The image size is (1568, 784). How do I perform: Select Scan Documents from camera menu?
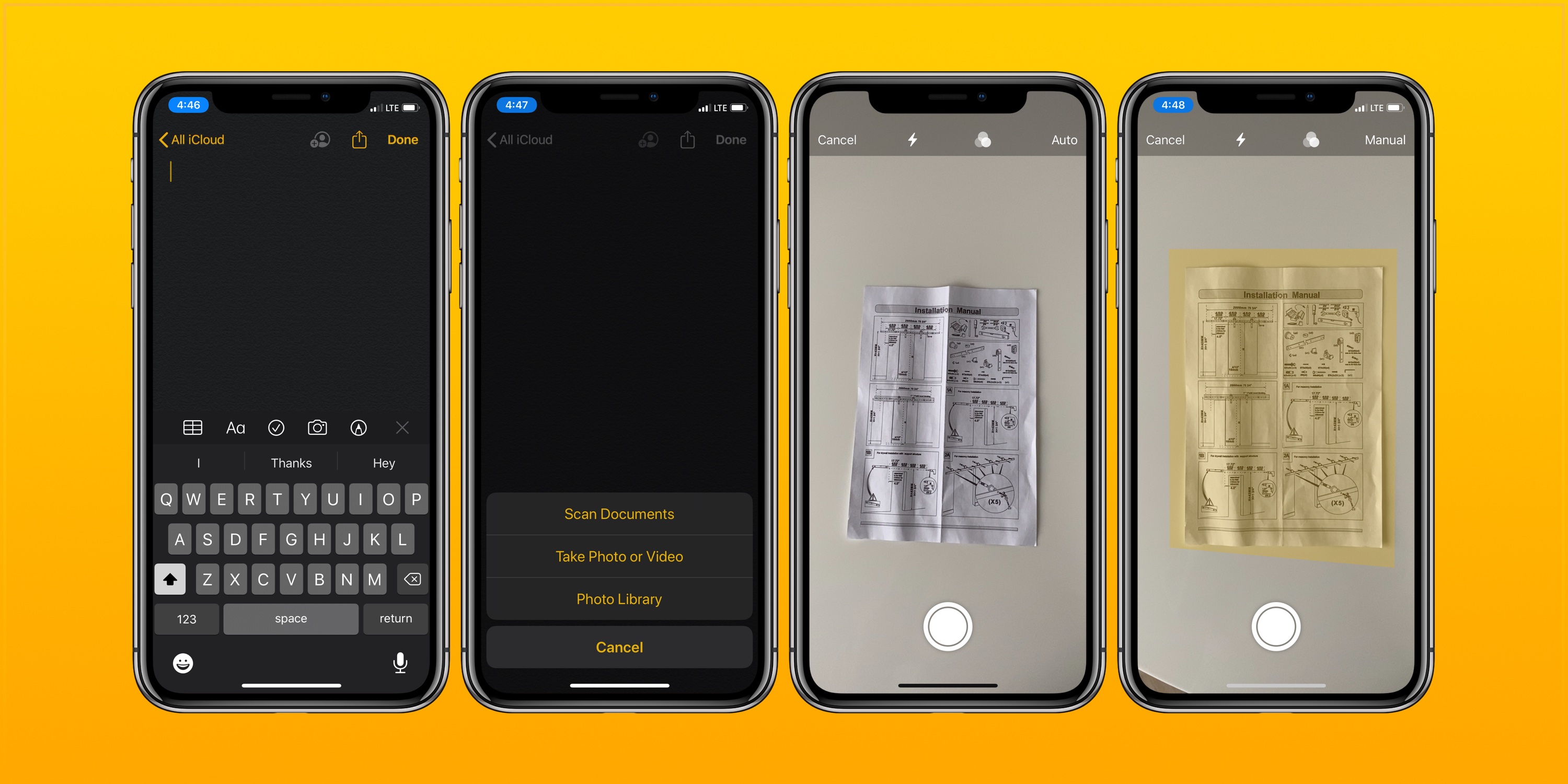619,513
